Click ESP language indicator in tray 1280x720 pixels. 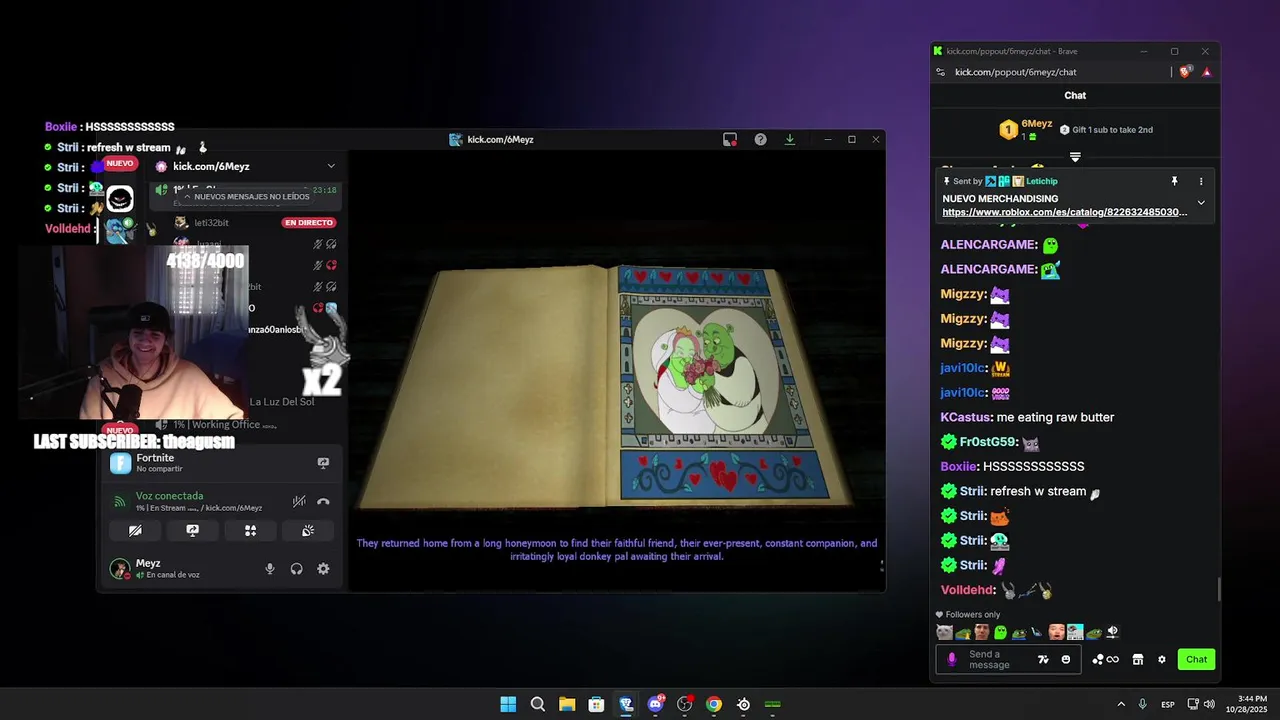click(1168, 704)
